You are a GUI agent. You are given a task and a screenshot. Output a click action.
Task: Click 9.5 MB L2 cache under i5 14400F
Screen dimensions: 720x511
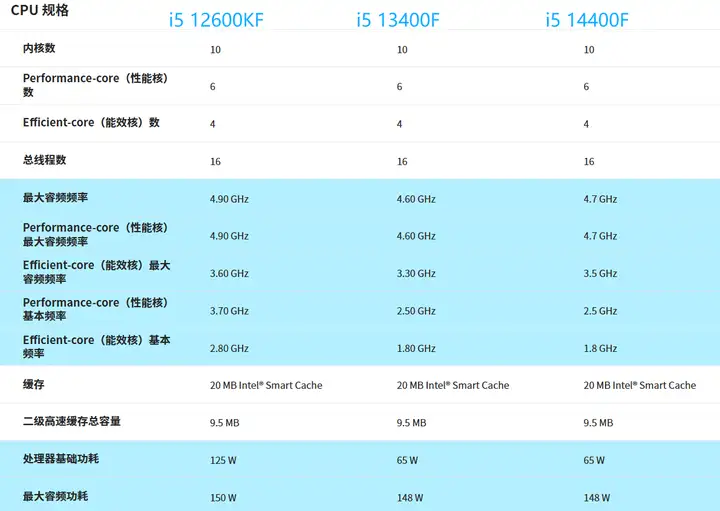pyautogui.click(x=598, y=423)
